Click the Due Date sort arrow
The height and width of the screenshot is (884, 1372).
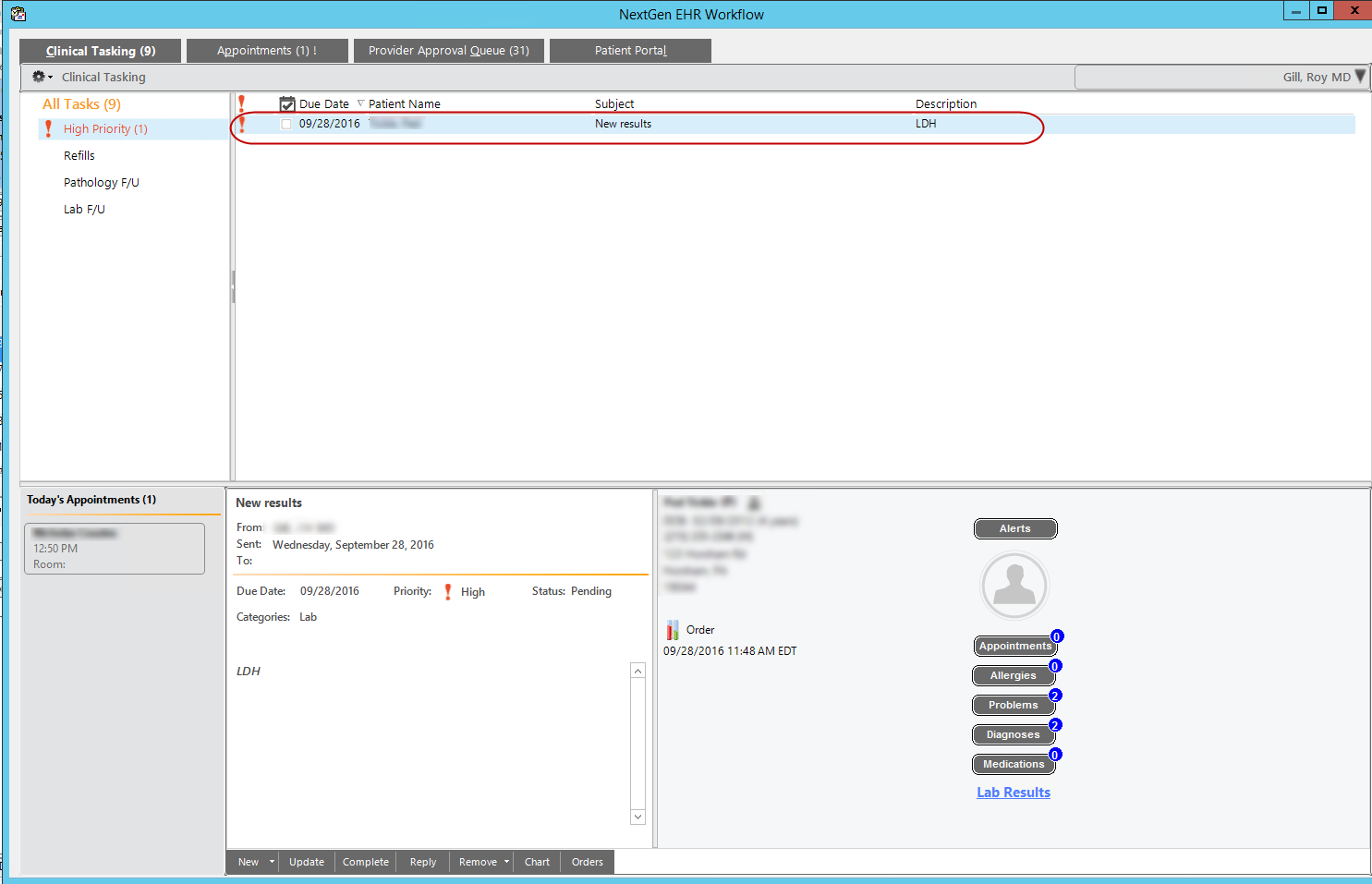pos(360,103)
